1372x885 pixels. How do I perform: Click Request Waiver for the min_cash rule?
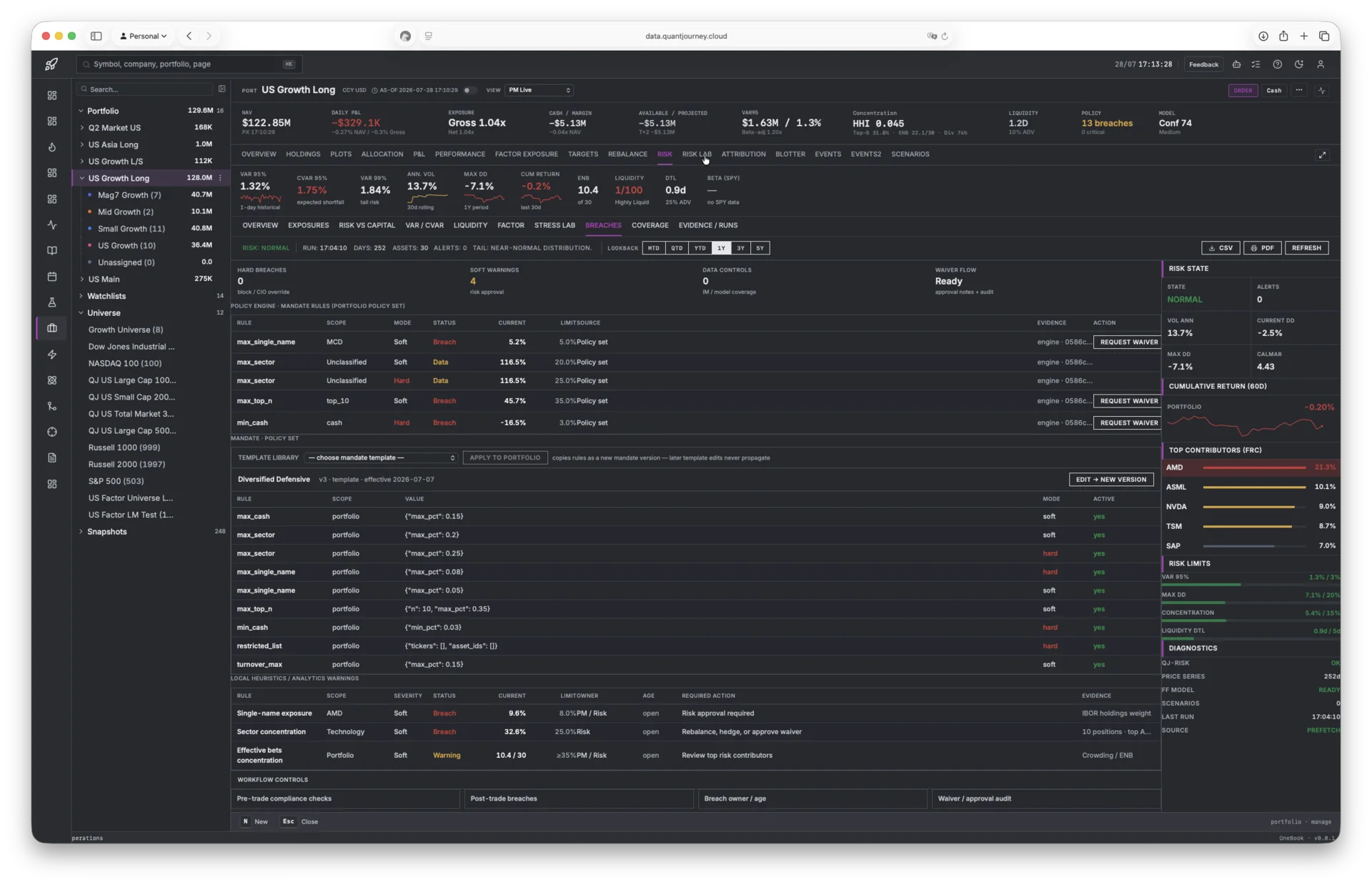tap(1128, 422)
